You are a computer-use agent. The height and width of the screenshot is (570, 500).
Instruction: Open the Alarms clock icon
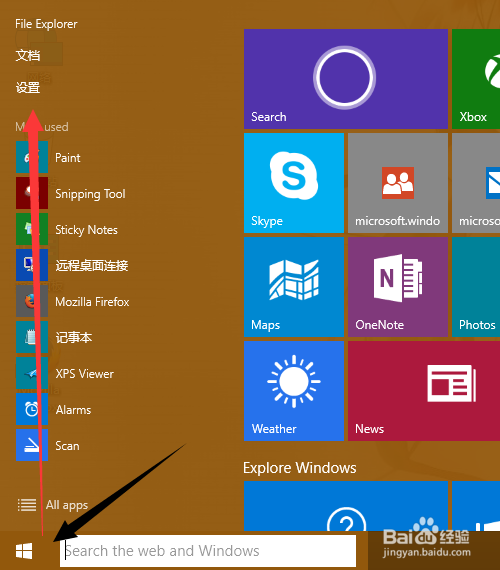tap(32, 409)
